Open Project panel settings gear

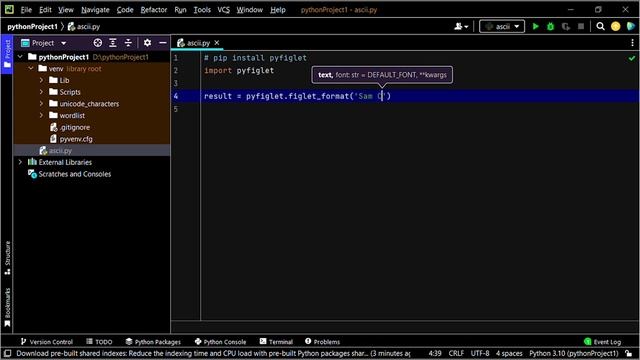click(147, 43)
